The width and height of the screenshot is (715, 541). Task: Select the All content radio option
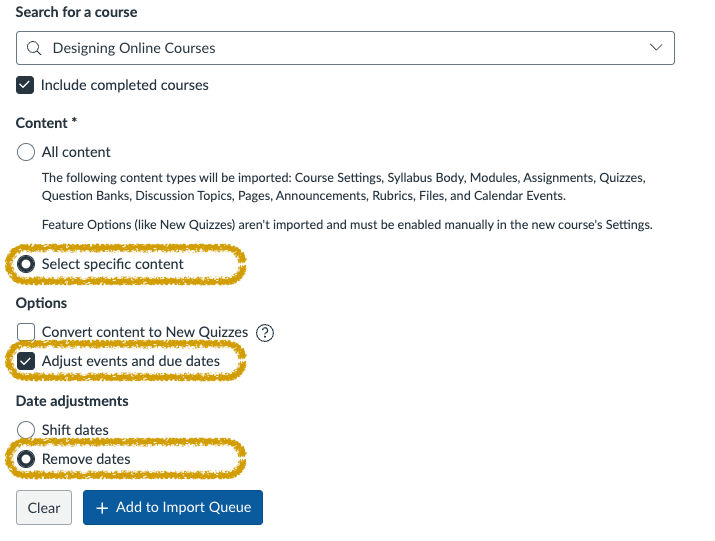[26, 153]
